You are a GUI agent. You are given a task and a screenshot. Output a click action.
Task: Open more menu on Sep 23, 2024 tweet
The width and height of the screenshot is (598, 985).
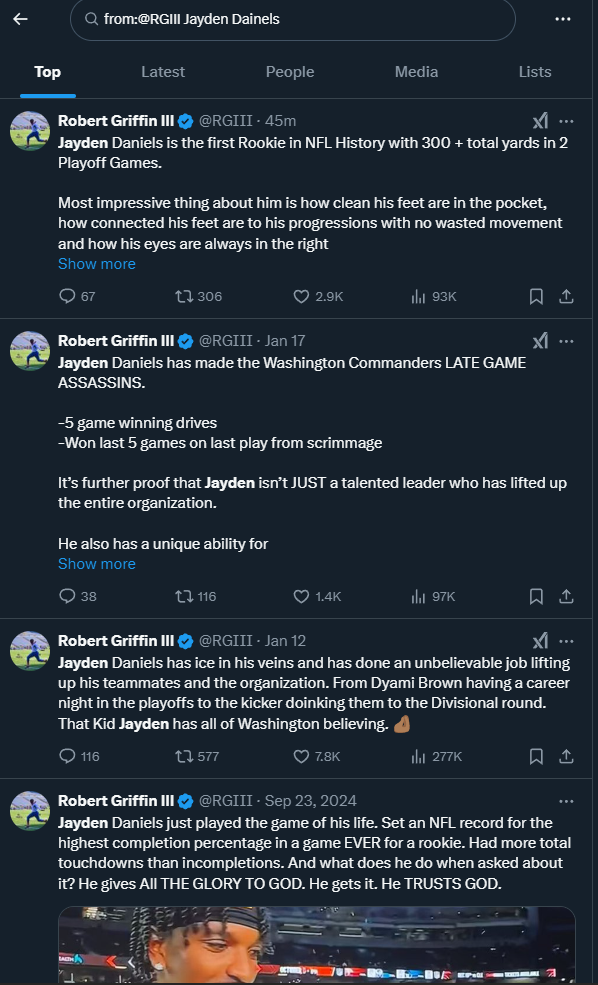pos(566,801)
